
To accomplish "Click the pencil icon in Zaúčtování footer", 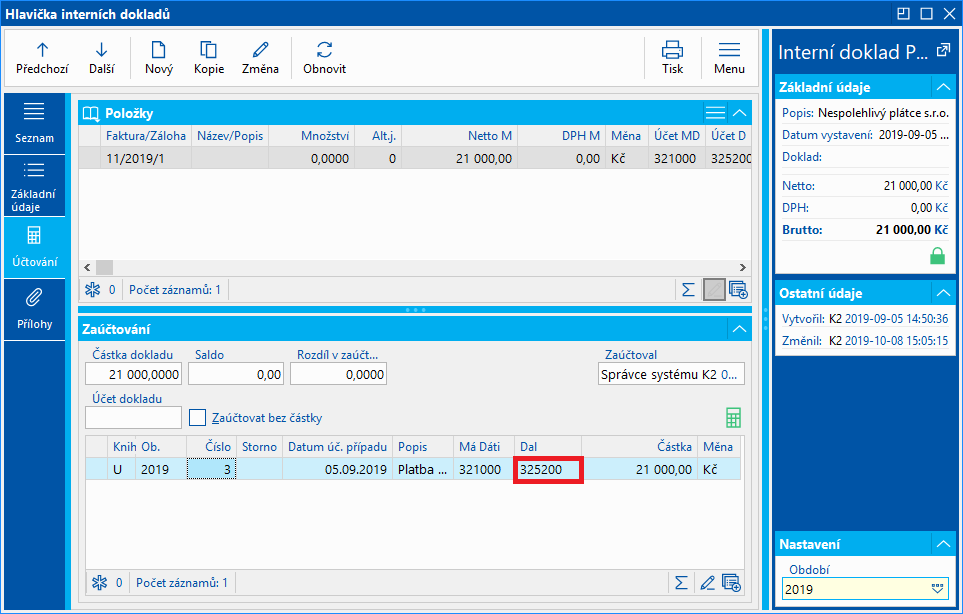I will [707, 583].
